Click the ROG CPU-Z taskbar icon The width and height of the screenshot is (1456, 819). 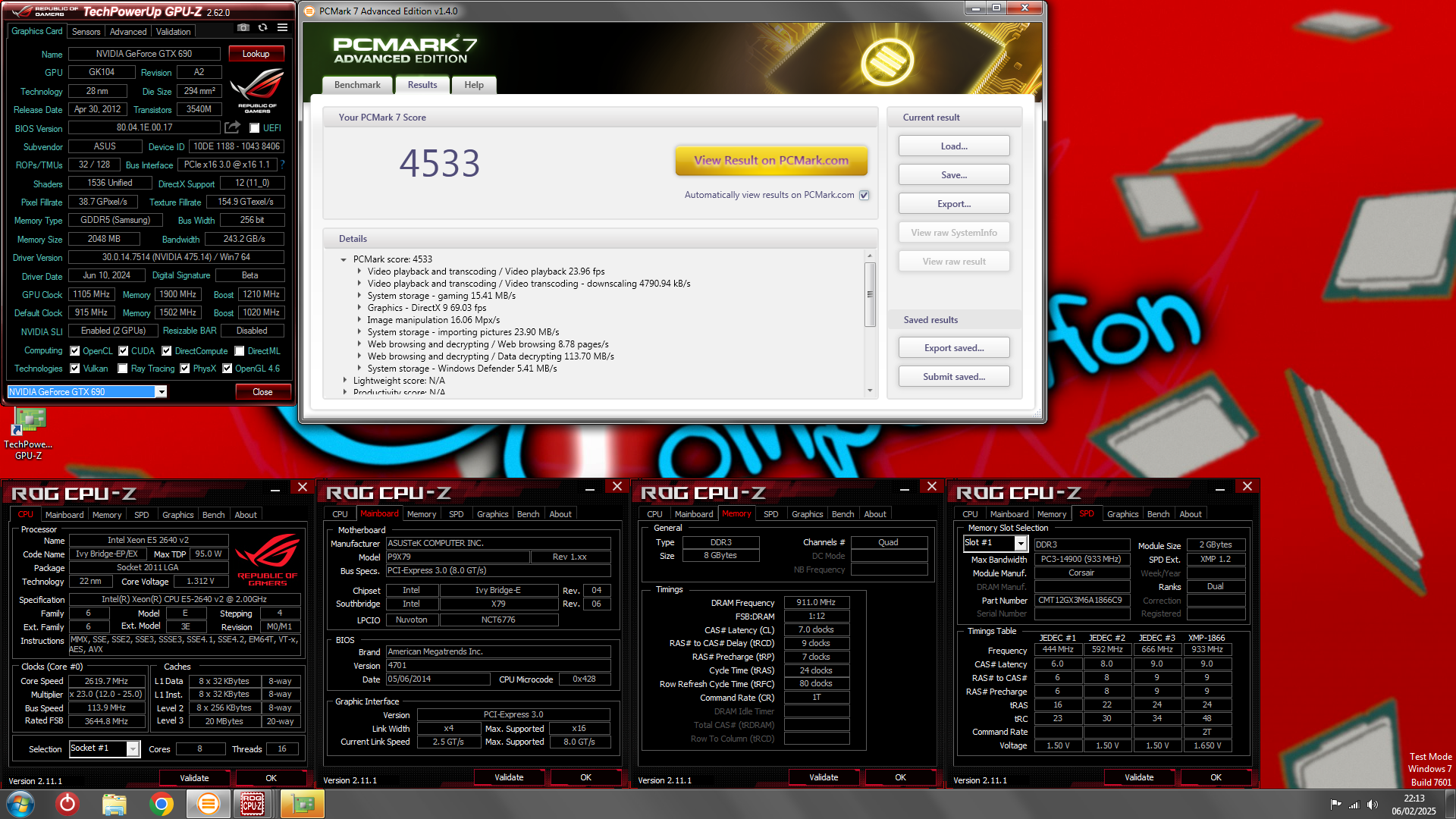pos(253,804)
